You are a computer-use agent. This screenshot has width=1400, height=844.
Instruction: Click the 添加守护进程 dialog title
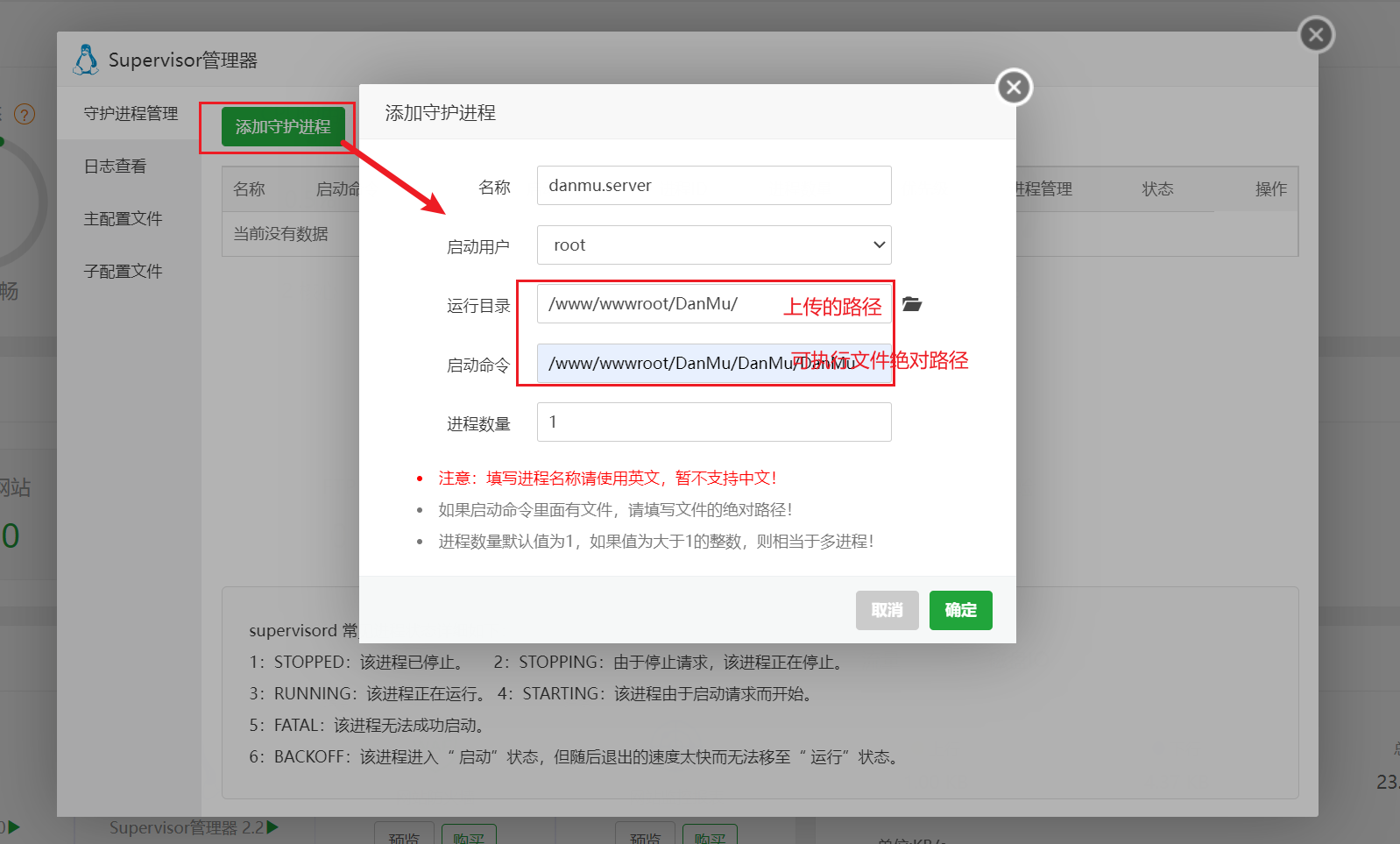pos(441,113)
